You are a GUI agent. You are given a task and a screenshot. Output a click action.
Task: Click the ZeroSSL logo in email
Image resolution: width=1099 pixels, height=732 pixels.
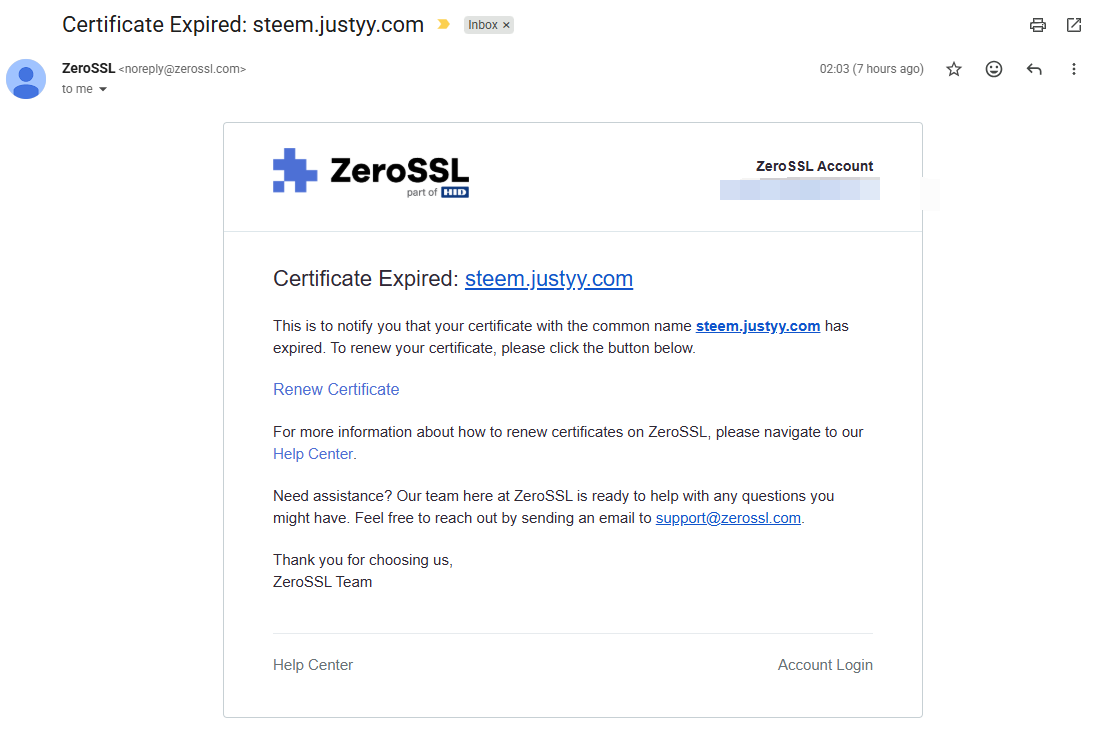[371, 172]
